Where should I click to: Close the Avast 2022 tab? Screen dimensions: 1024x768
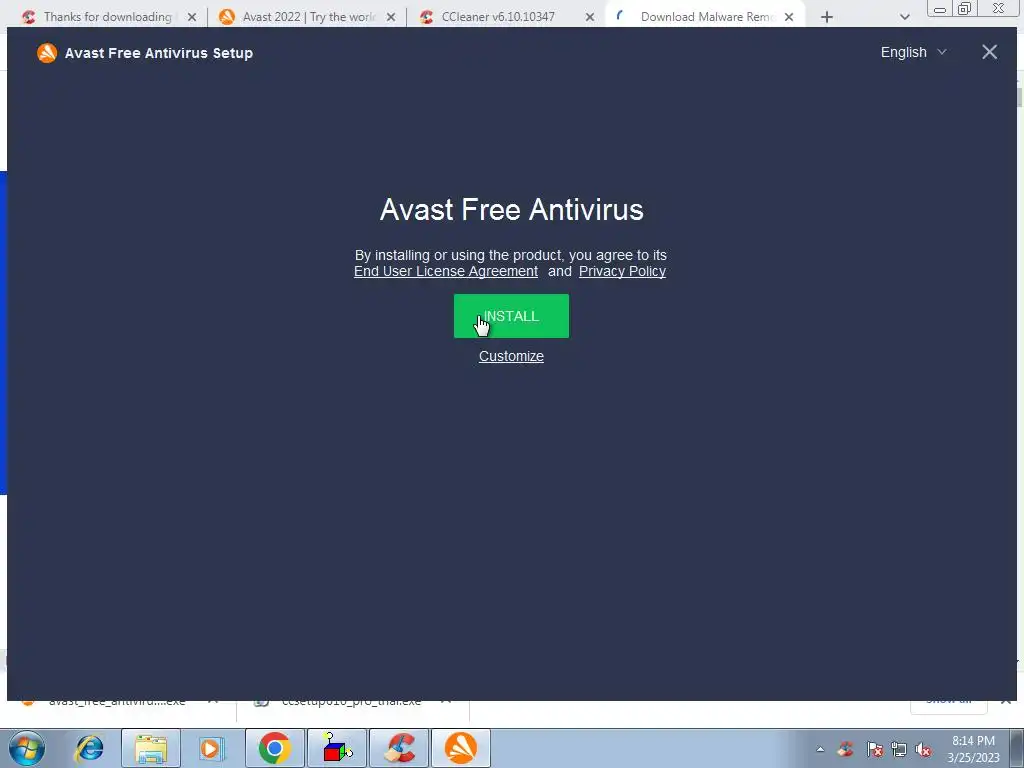[x=391, y=17]
